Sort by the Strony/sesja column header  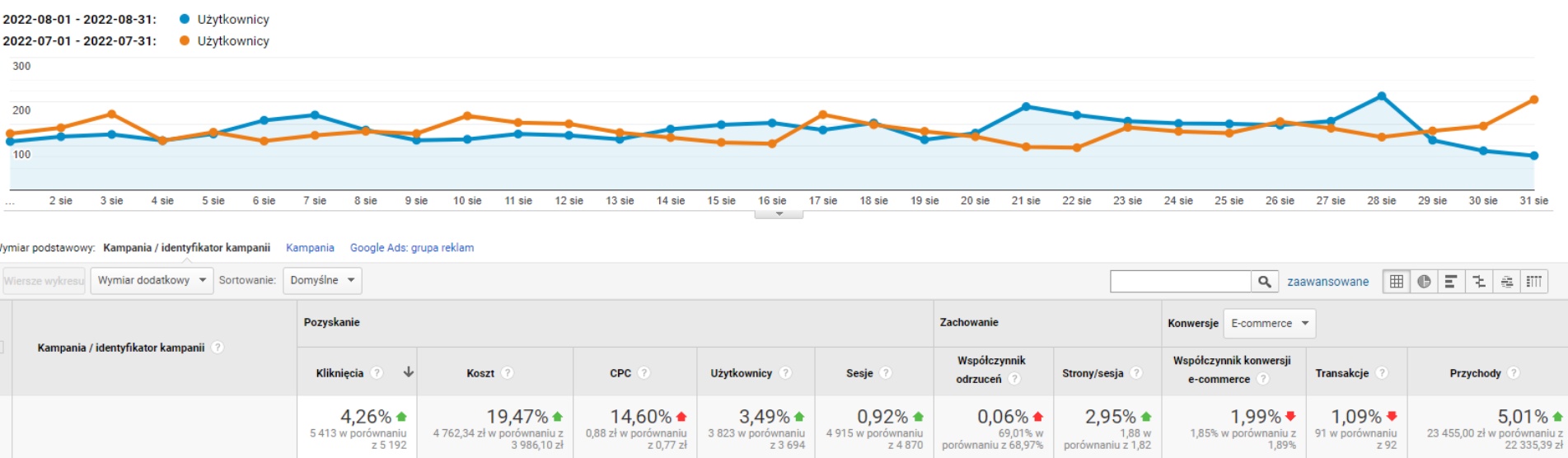click(x=1093, y=373)
